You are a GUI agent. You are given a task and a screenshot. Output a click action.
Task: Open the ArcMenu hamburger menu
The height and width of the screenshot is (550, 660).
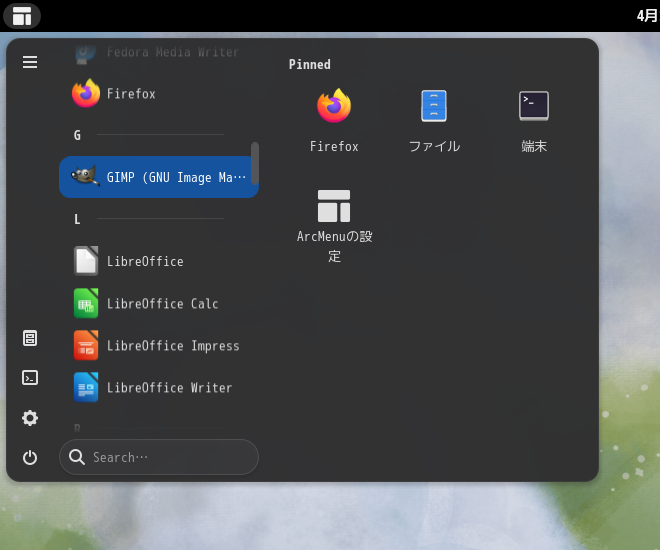pyautogui.click(x=30, y=62)
